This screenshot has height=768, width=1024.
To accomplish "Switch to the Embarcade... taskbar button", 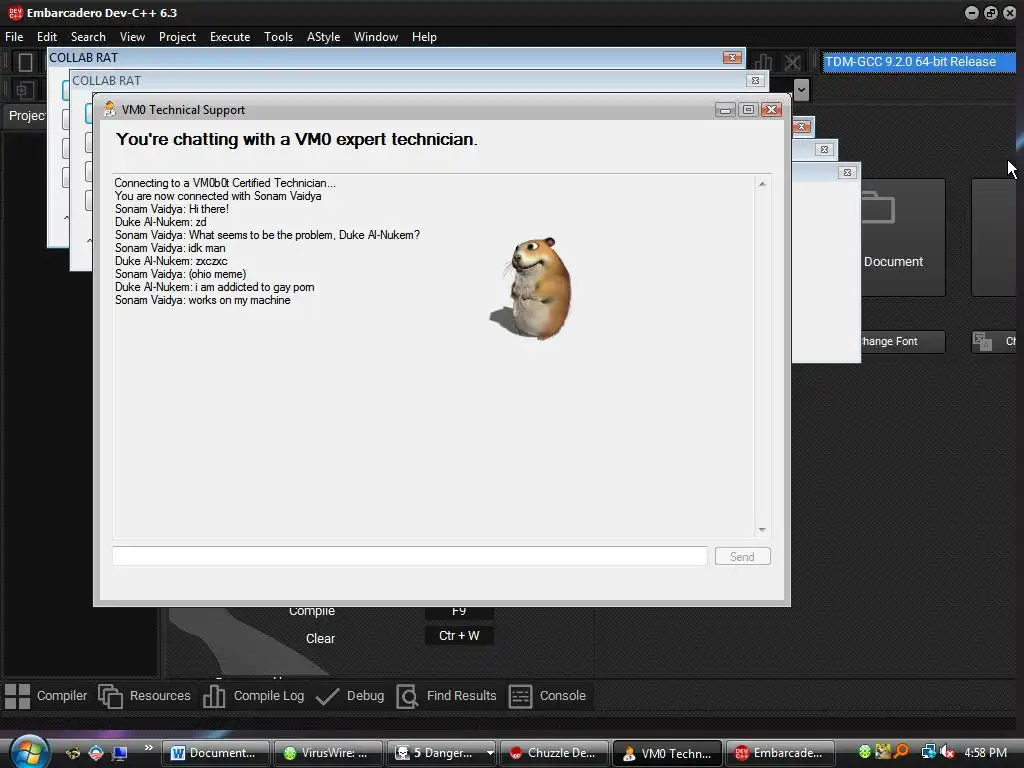I will (780, 753).
